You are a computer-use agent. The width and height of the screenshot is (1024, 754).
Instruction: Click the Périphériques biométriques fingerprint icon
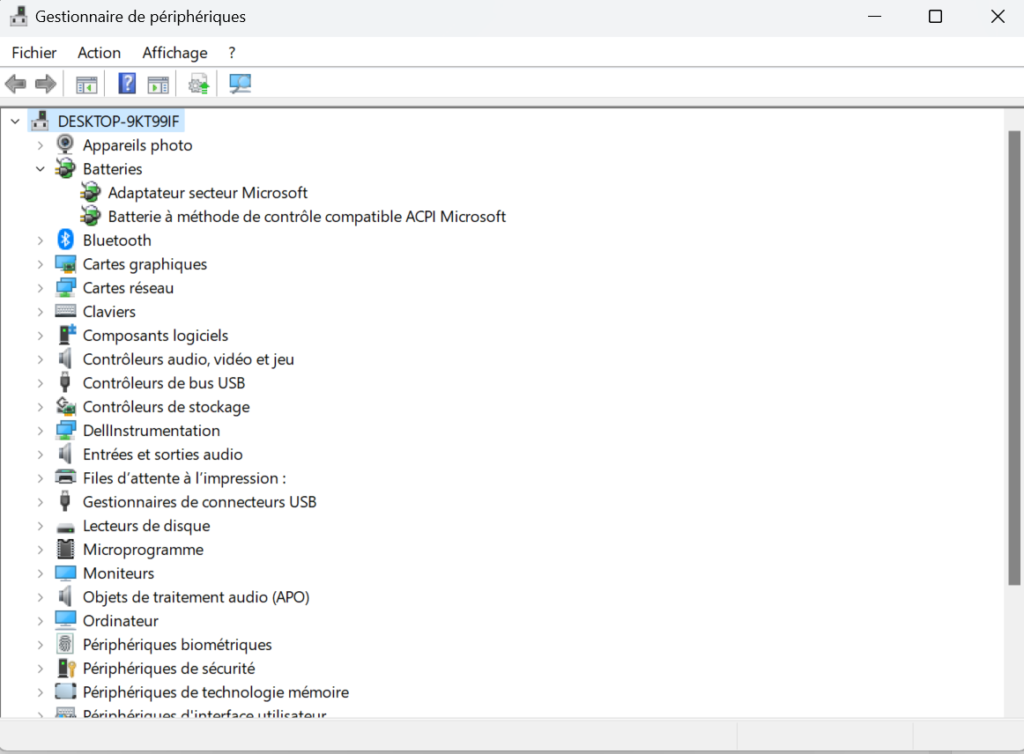click(65, 644)
